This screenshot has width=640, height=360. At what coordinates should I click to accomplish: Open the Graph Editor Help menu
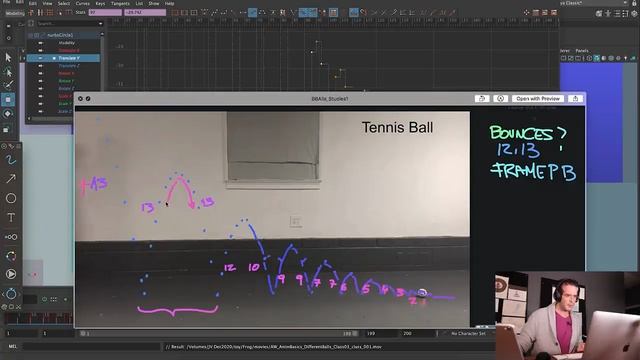pyautogui.click(x=169, y=3)
